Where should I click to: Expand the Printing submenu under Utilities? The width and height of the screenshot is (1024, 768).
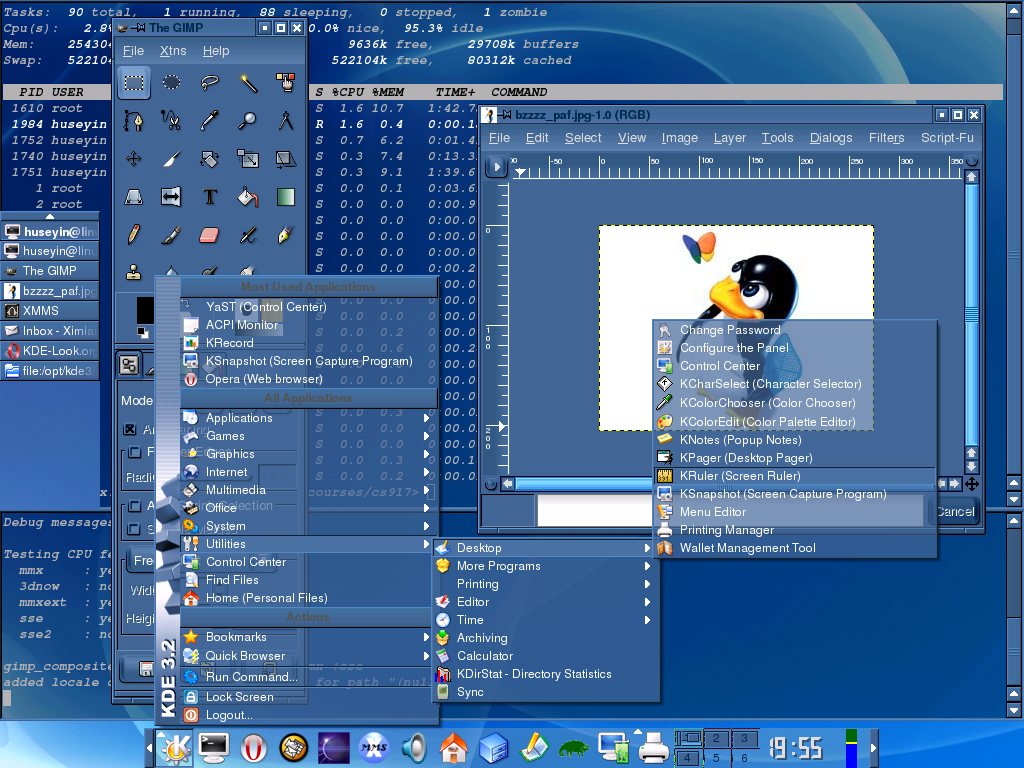545,584
